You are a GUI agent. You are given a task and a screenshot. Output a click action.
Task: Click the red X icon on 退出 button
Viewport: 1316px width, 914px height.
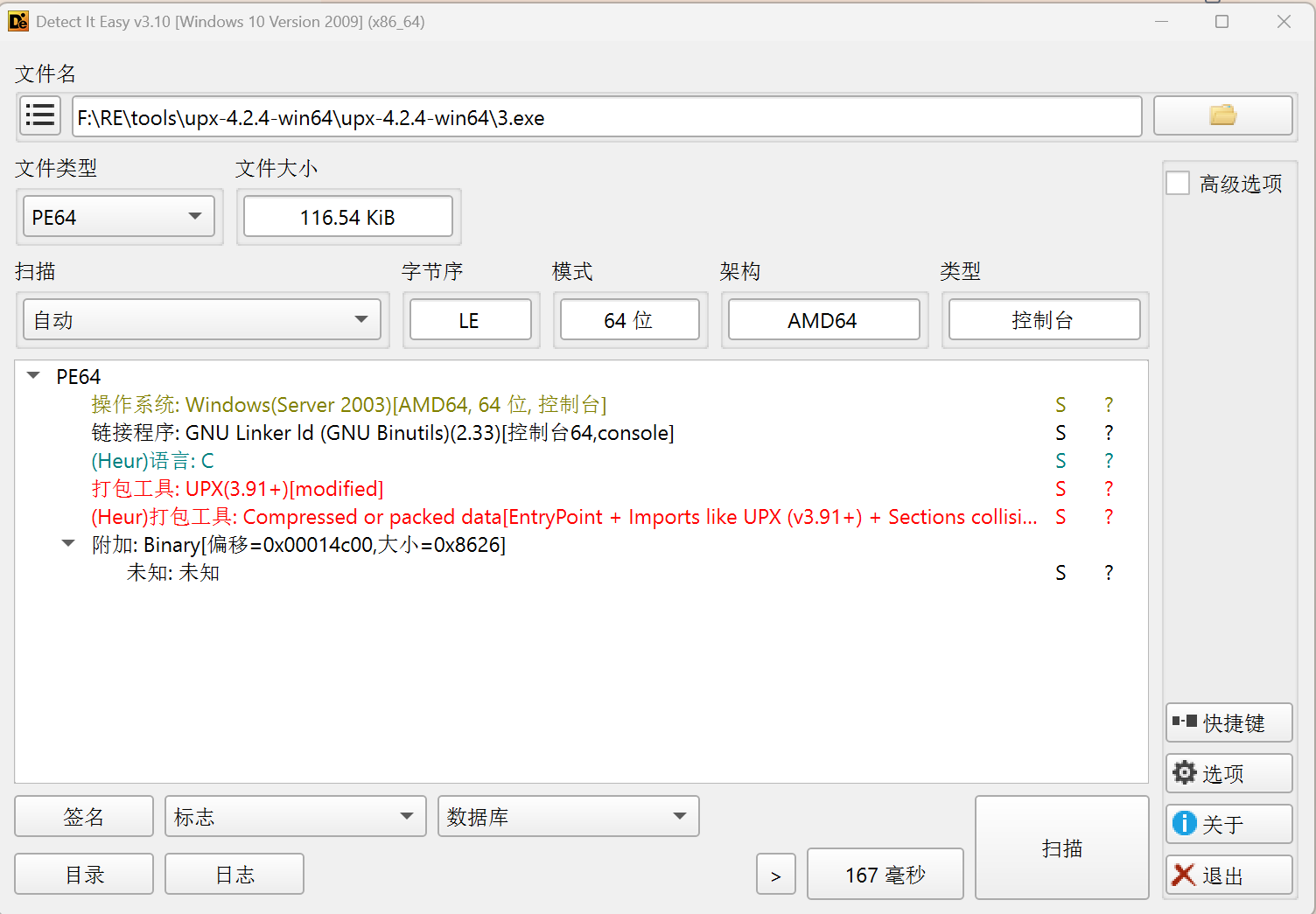tap(1183, 875)
